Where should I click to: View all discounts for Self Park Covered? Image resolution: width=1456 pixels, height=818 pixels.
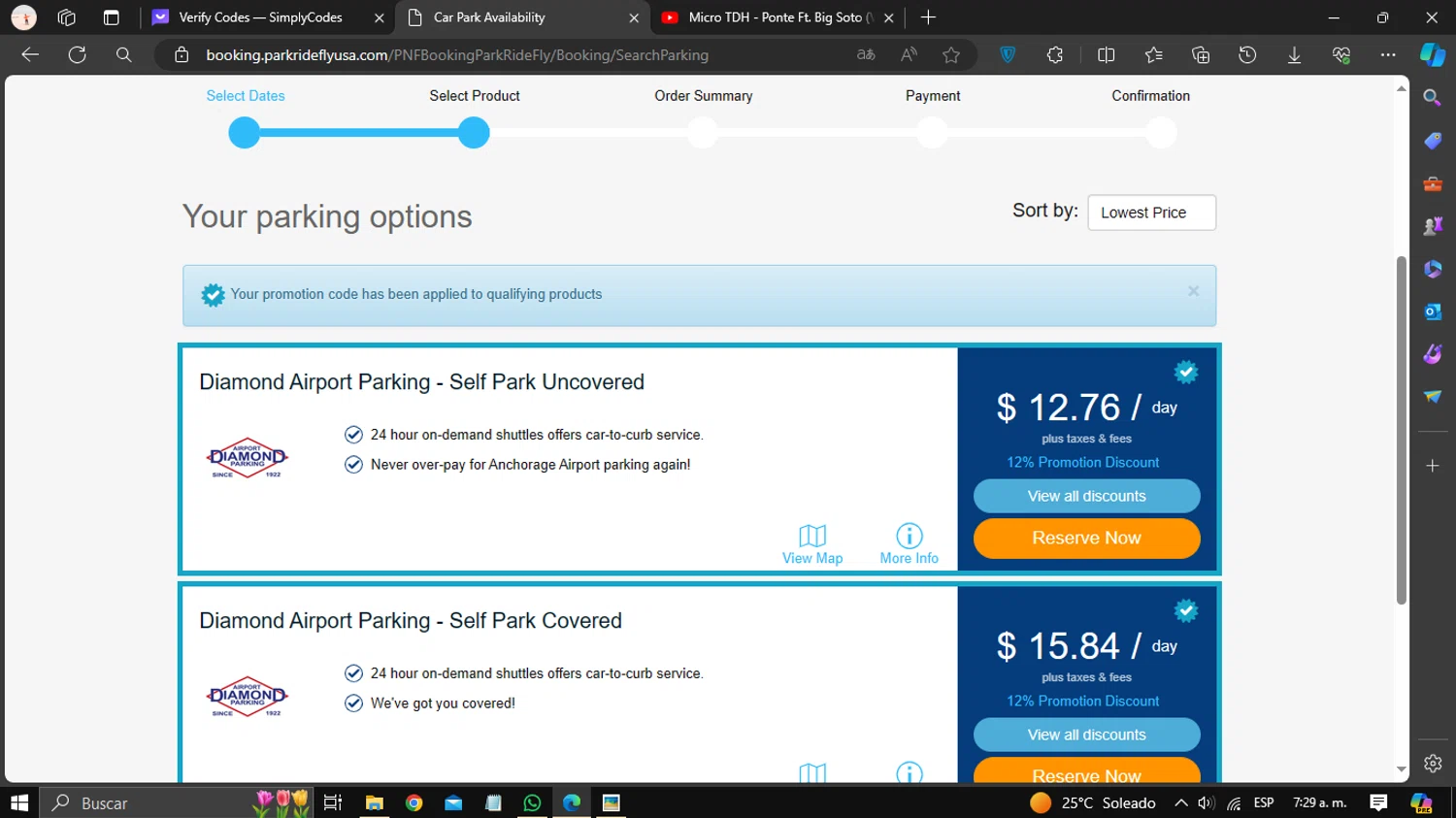[1086, 735]
